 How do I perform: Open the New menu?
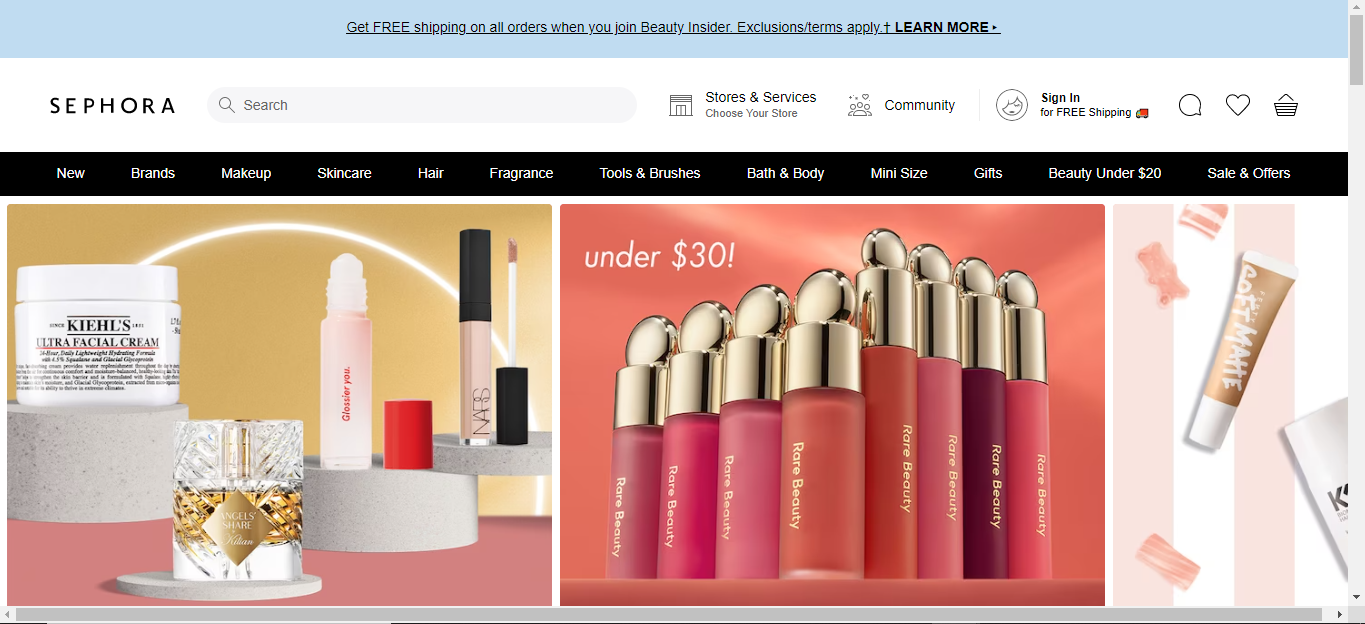(70, 173)
